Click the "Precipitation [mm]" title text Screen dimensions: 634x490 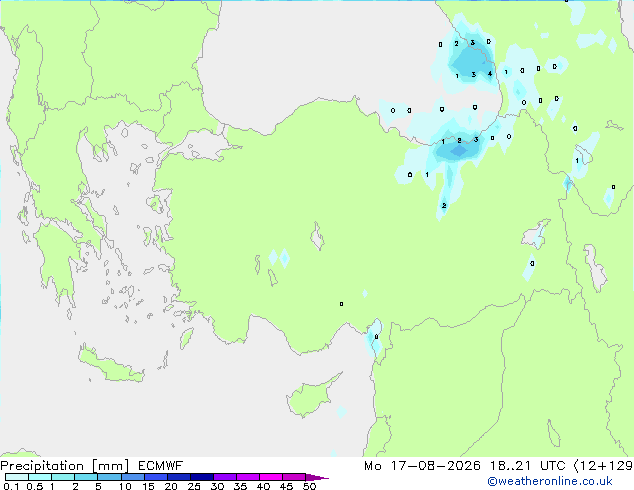[65, 466]
